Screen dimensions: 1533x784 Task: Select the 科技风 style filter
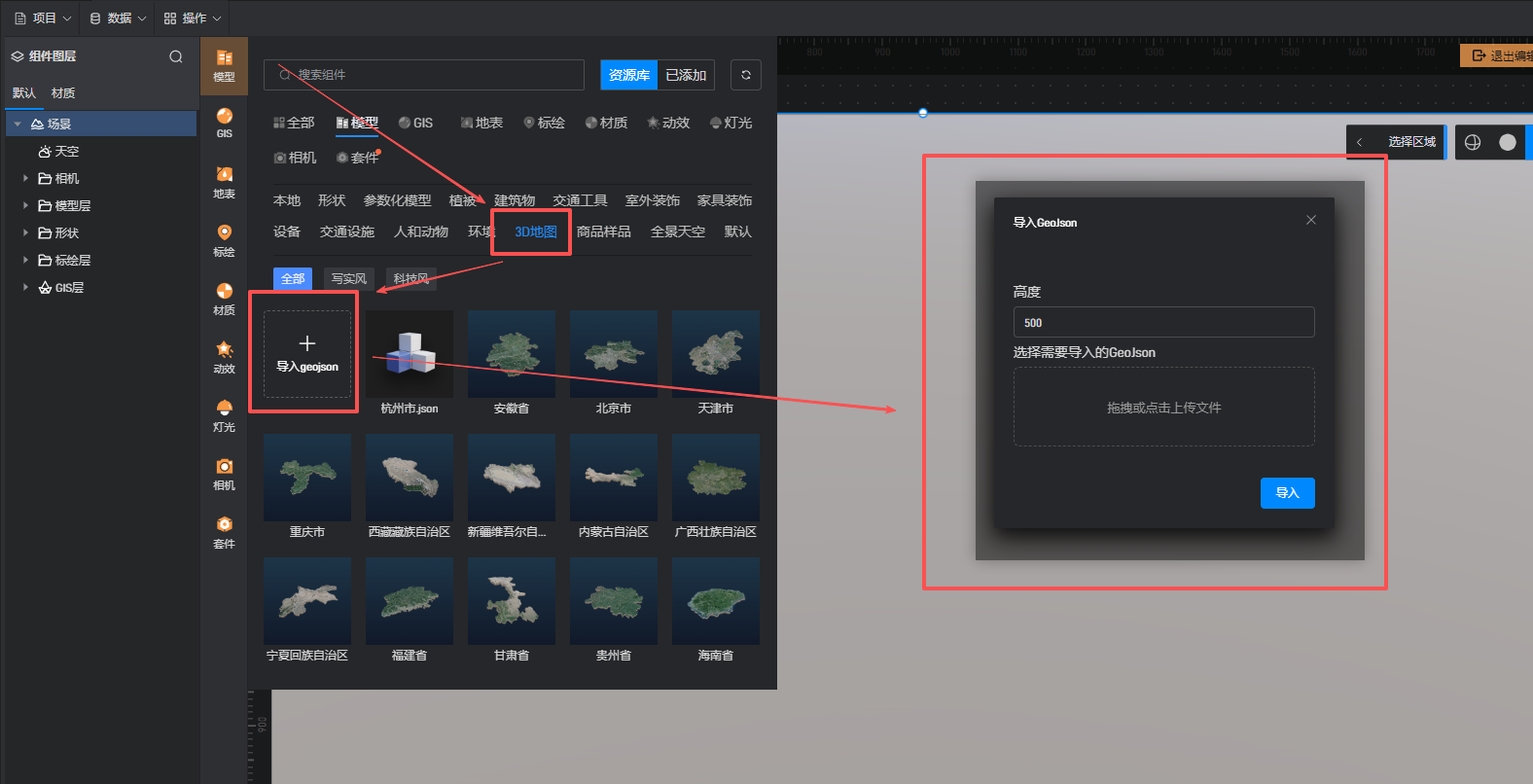(410, 279)
